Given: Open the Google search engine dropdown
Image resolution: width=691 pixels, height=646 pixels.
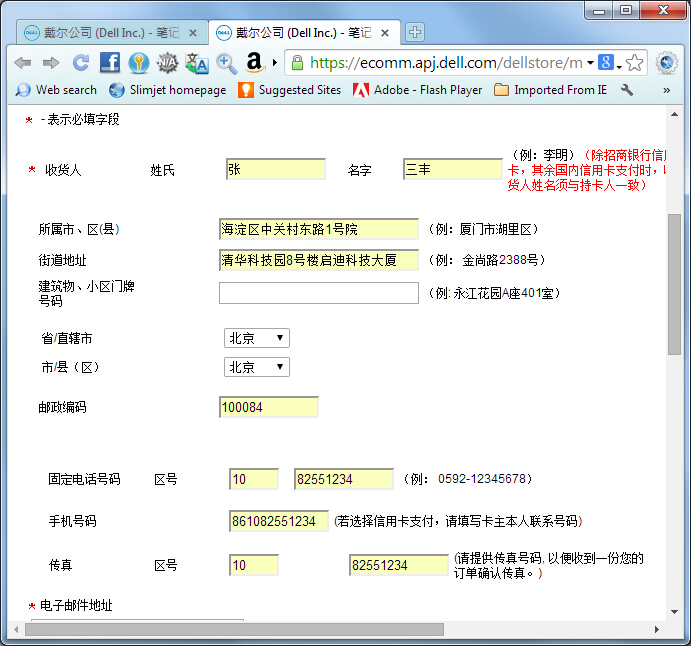Looking at the screenshot, I should click(x=608, y=63).
